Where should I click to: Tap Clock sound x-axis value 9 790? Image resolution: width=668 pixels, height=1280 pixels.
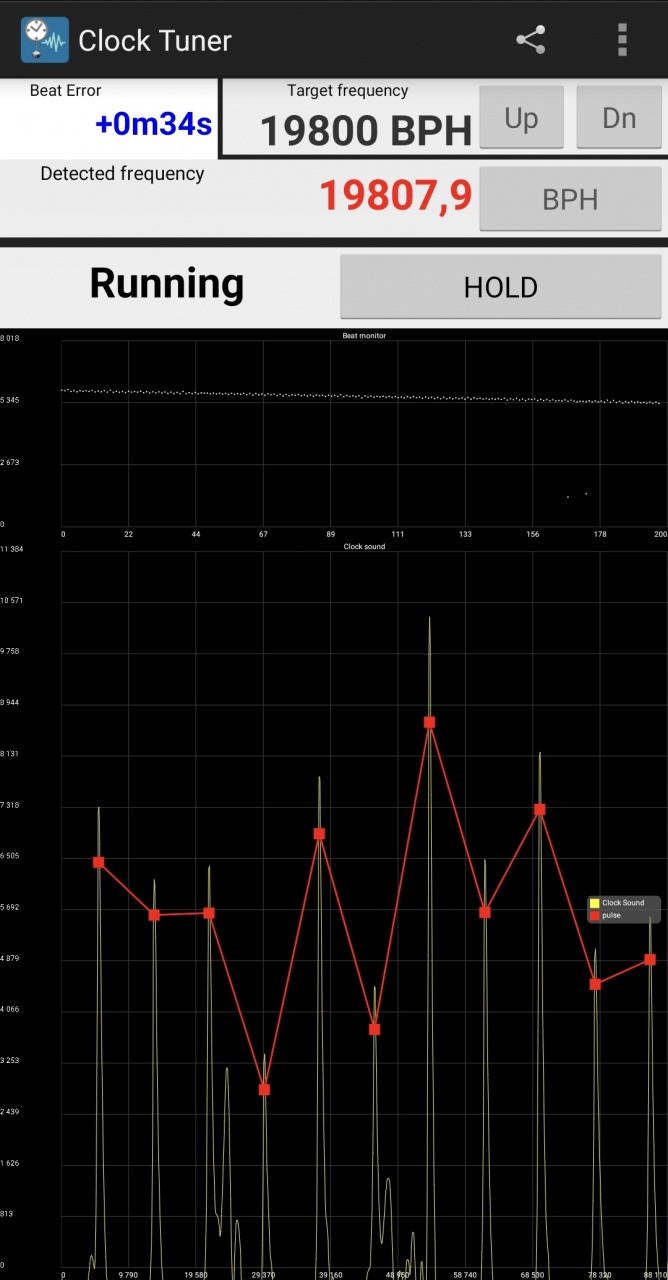coord(128,1275)
